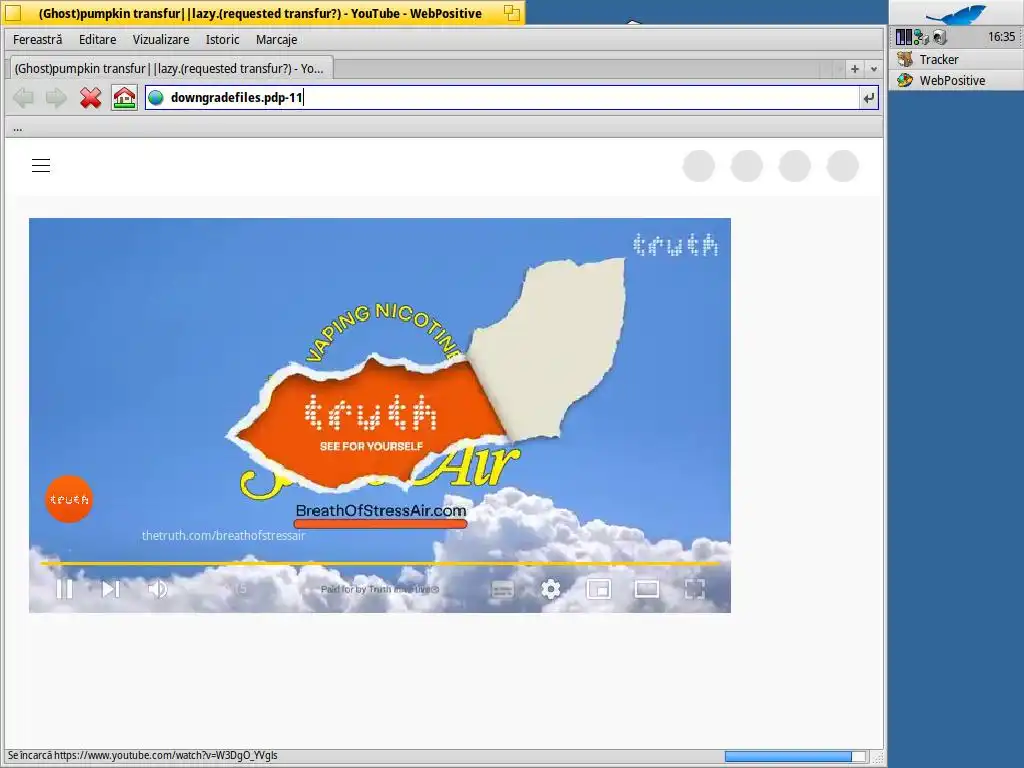Click the orange truth channel logo
This screenshot has height=768, width=1024.
(69, 499)
